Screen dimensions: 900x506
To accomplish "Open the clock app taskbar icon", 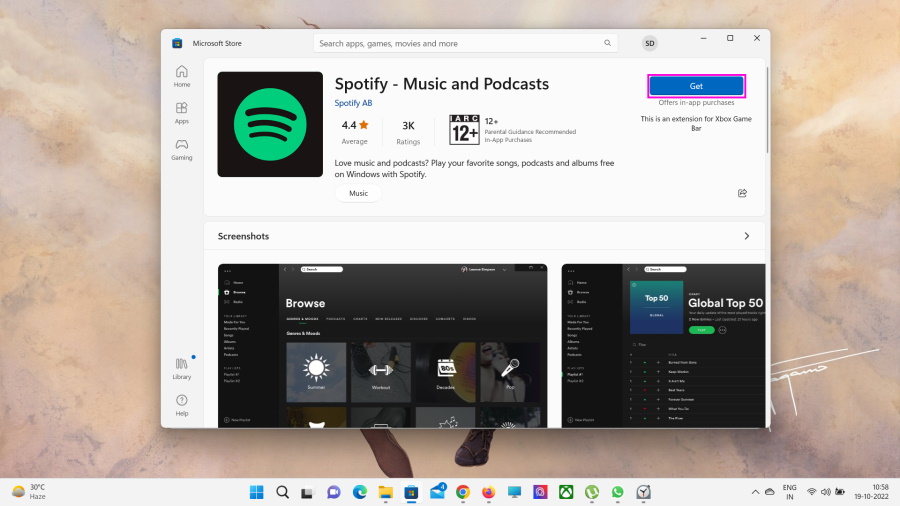I will [643, 492].
